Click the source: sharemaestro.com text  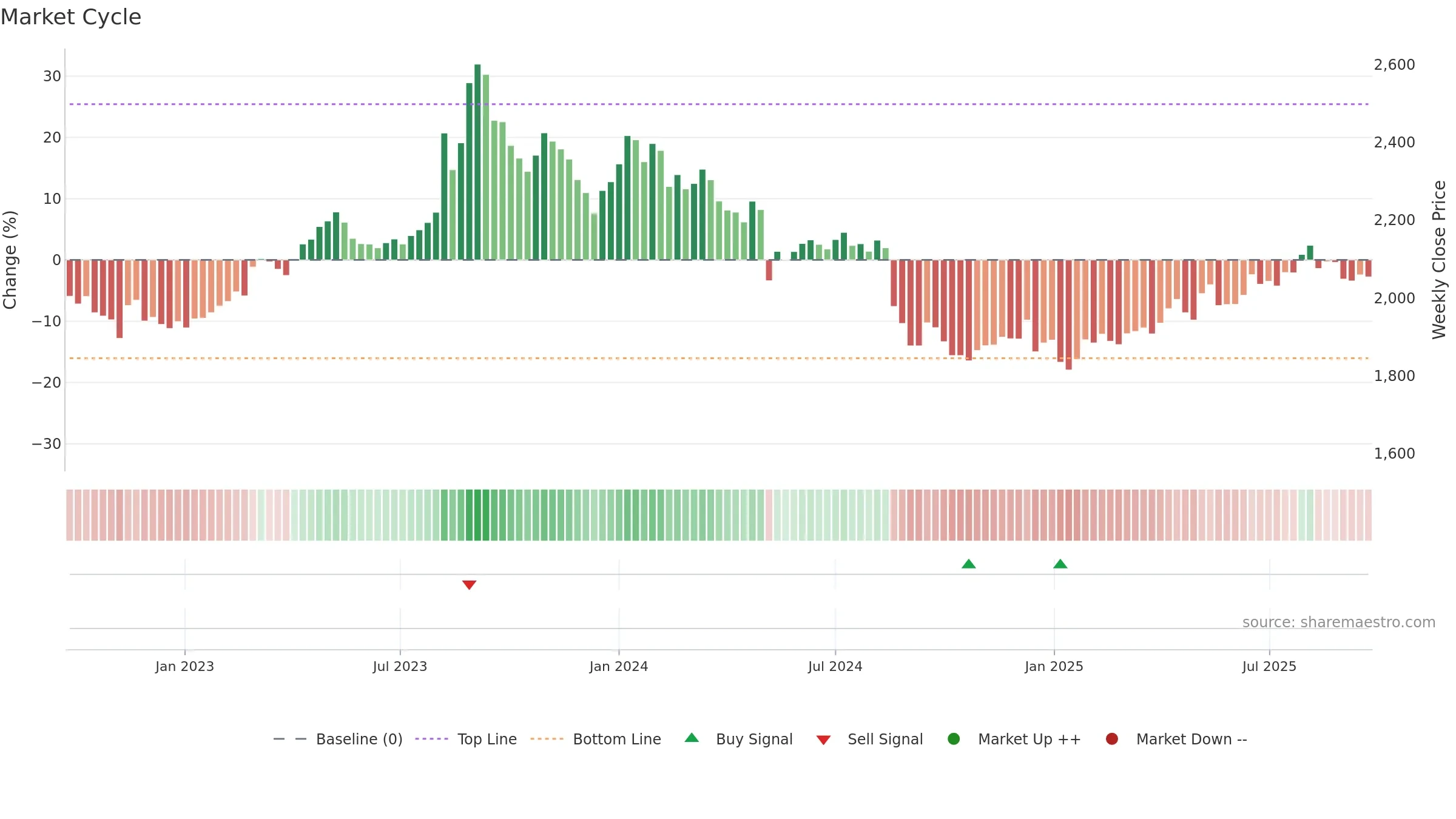pyautogui.click(x=1339, y=622)
